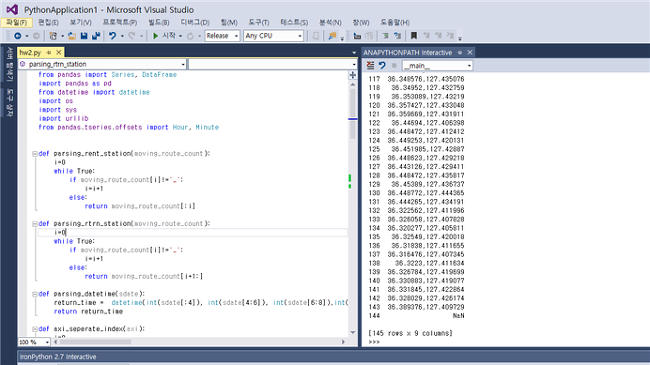
Task: Click the Save All toolbar icon
Action: [x=96, y=36]
